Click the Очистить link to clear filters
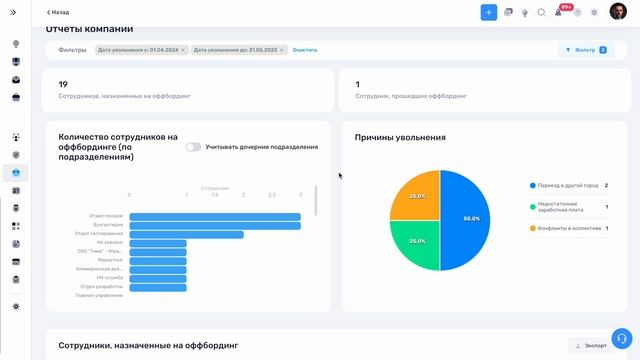 tap(305, 50)
